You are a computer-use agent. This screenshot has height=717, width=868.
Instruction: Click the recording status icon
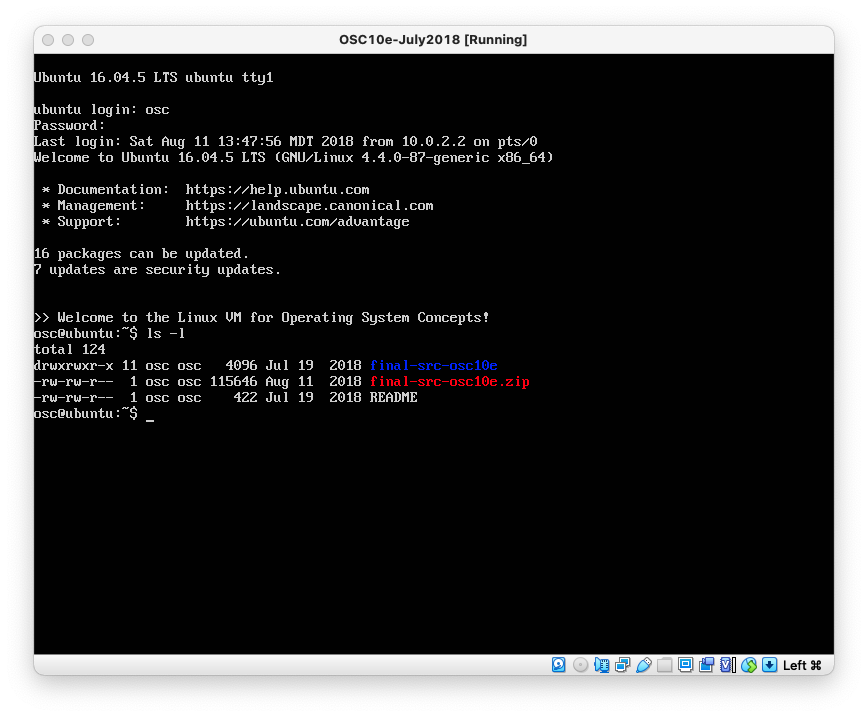coord(706,665)
